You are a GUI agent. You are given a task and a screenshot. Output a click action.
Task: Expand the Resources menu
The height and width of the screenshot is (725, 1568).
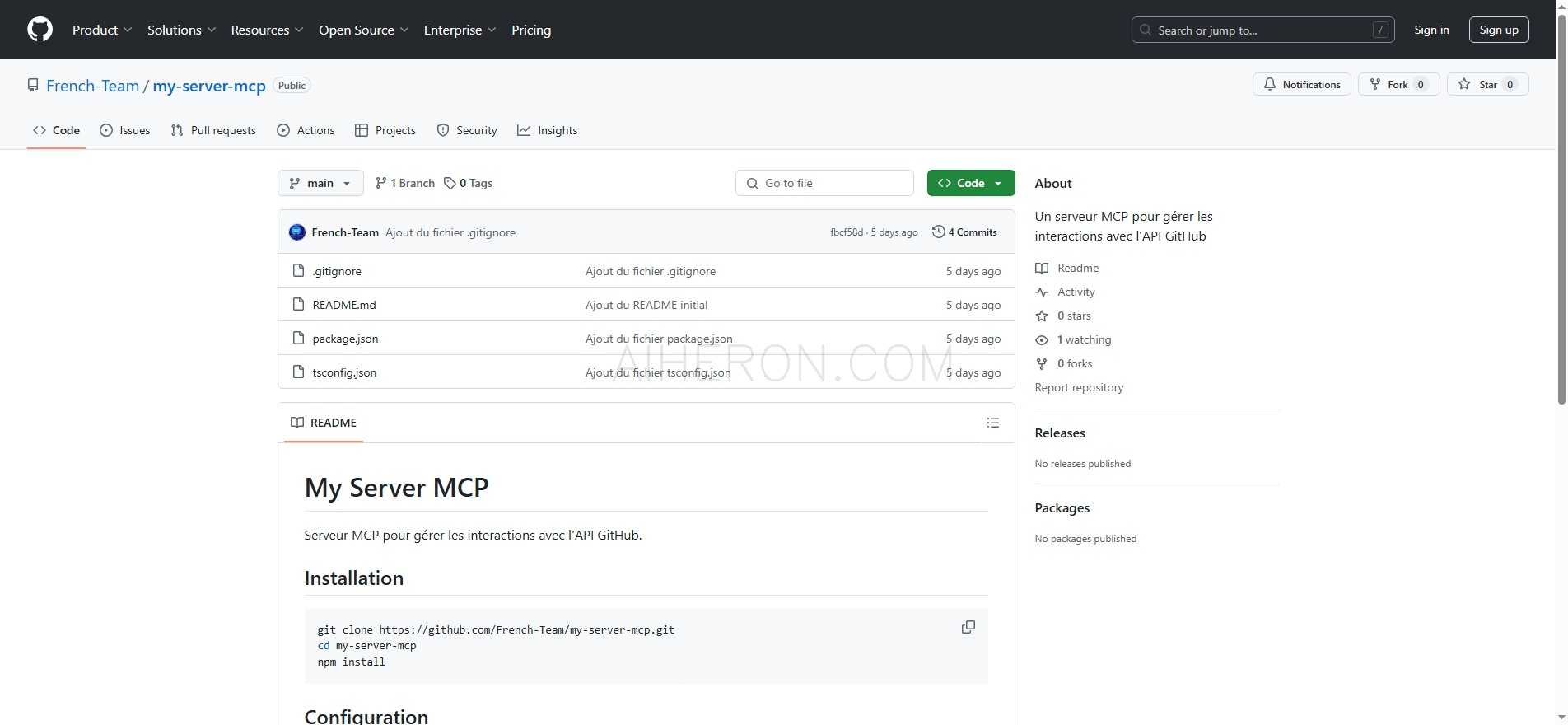(x=267, y=30)
